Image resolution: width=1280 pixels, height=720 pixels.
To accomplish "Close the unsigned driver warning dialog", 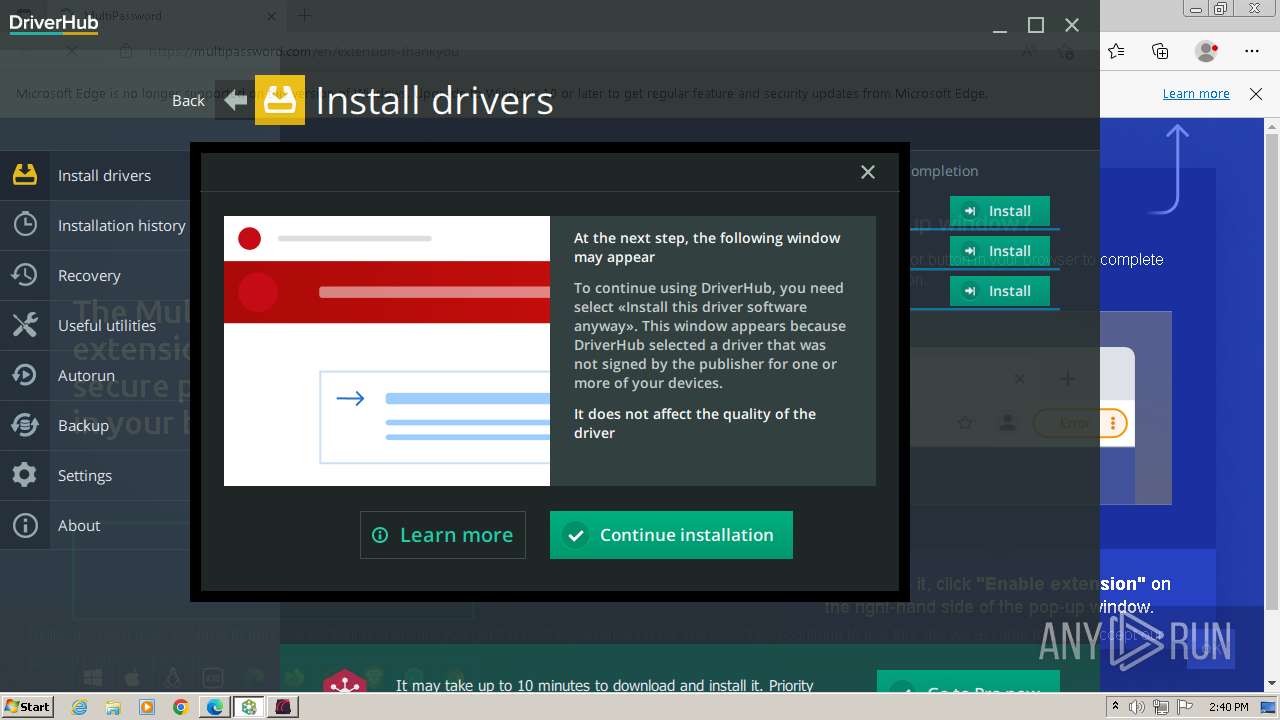I will (x=868, y=172).
